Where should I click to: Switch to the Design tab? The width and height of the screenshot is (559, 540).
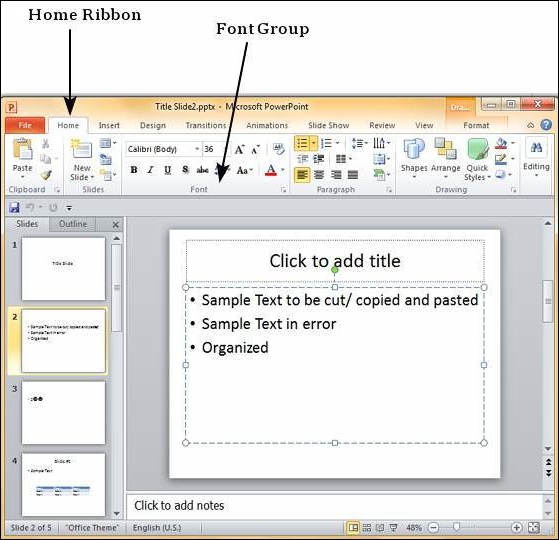(x=153, y=125)
